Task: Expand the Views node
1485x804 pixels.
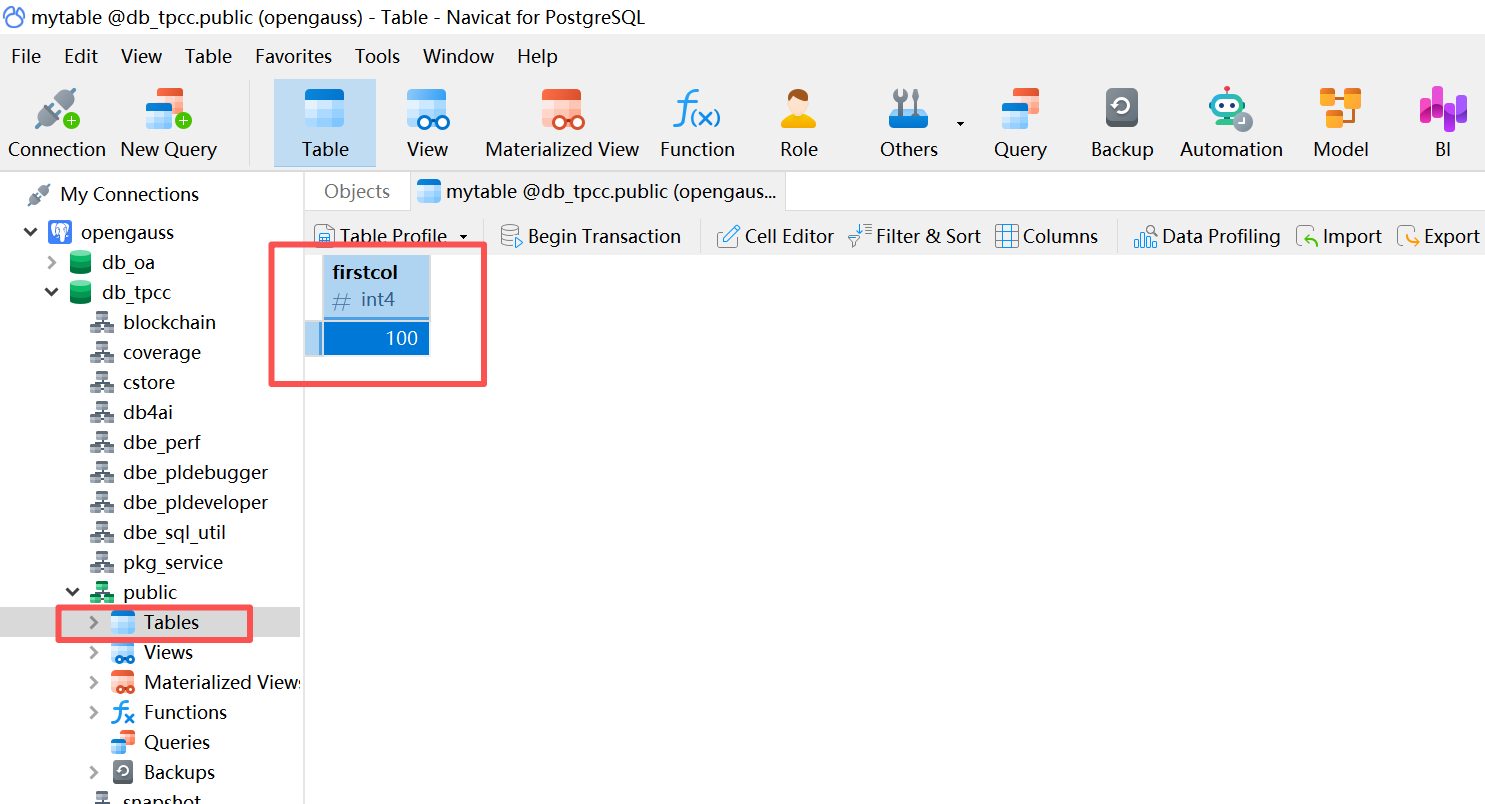Action: [94, 652]
